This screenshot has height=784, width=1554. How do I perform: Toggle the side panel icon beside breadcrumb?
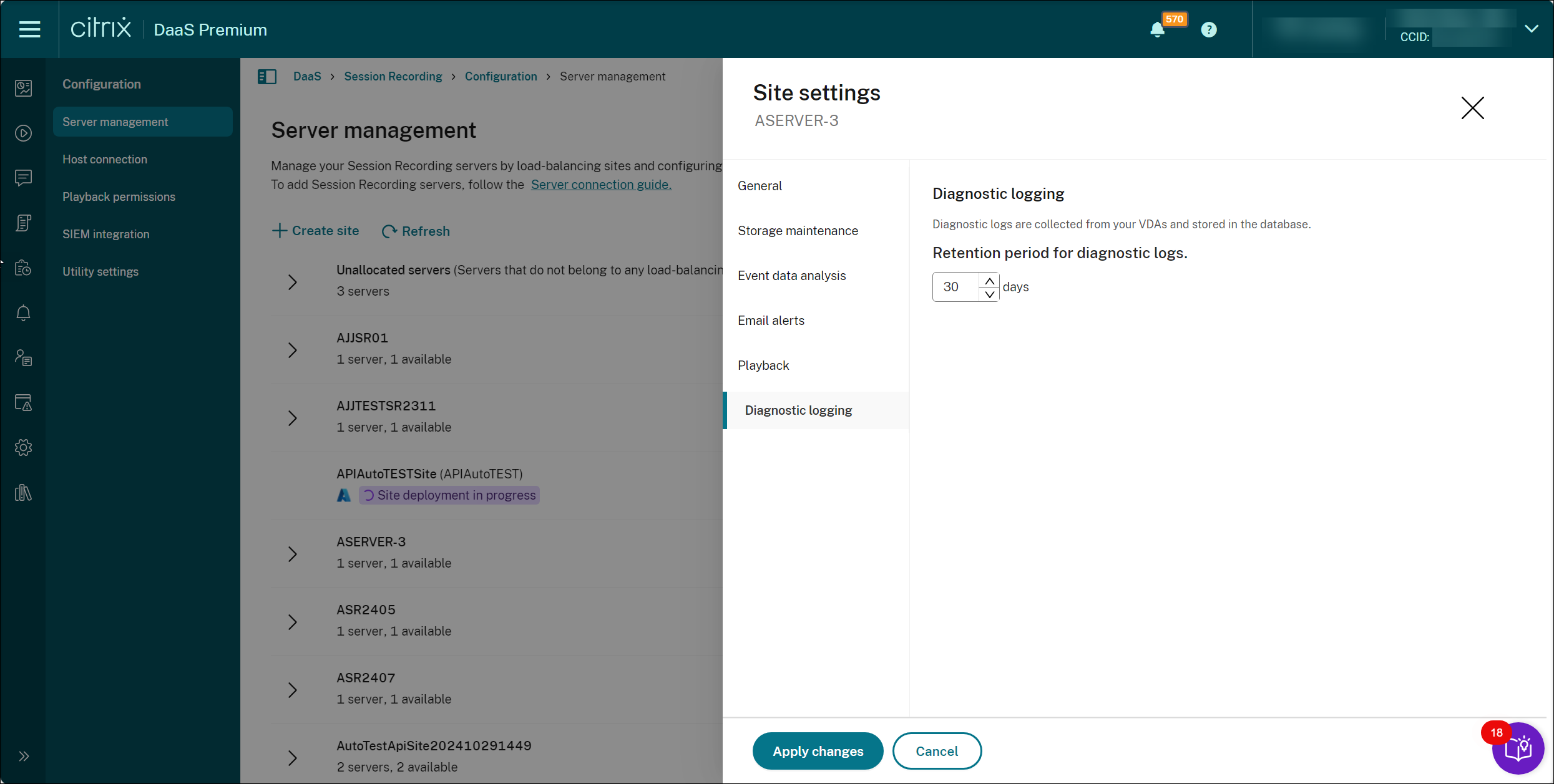click(267, 77)
